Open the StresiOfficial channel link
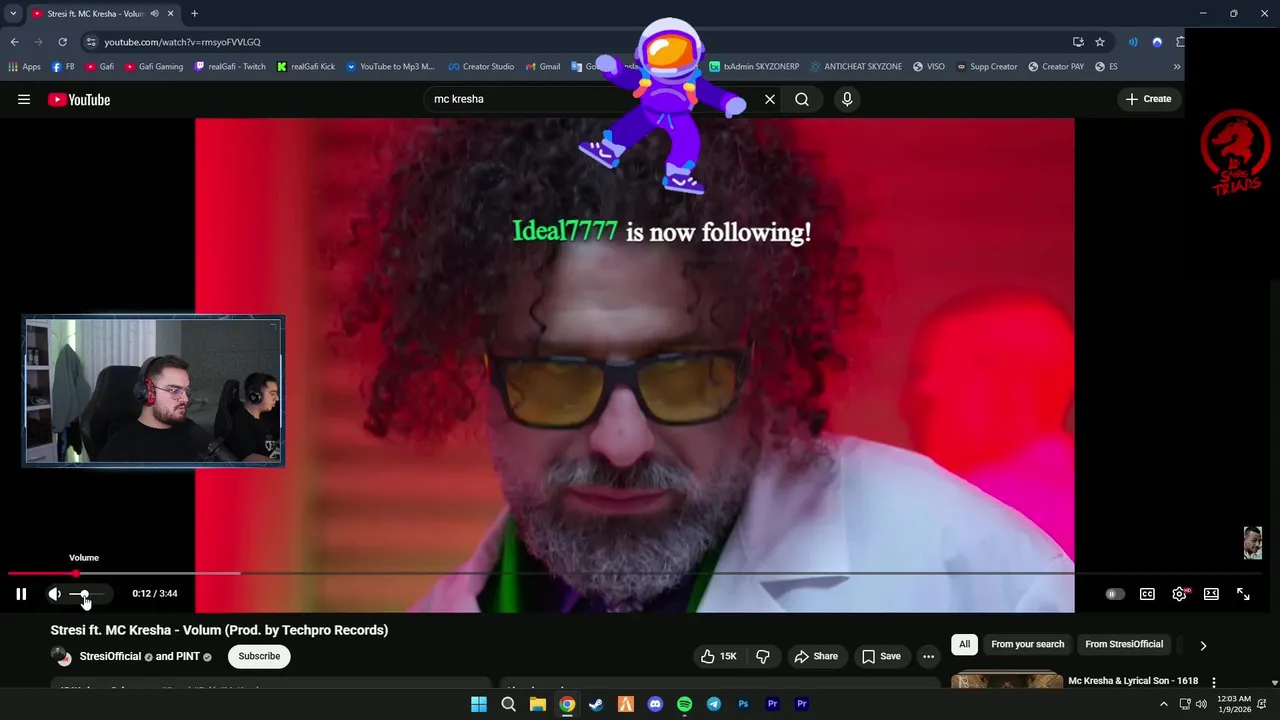The width and height of the screenshot is (1280, 720). point(110,656)
